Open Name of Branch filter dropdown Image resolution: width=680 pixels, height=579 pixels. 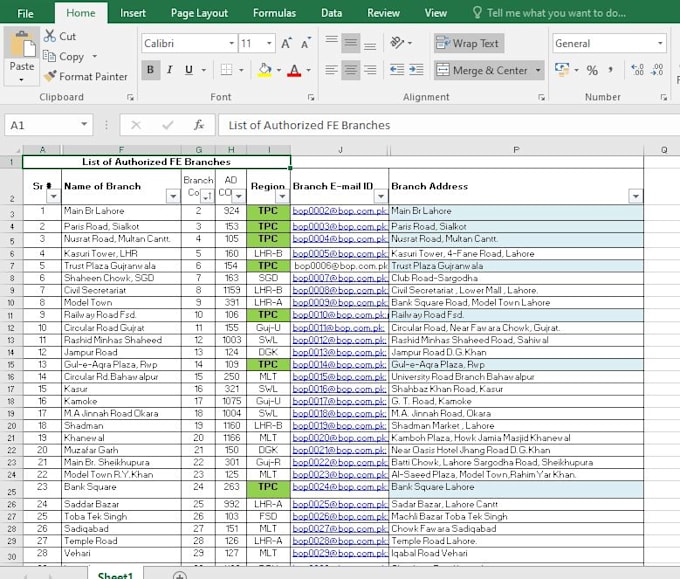coord(173,196)
